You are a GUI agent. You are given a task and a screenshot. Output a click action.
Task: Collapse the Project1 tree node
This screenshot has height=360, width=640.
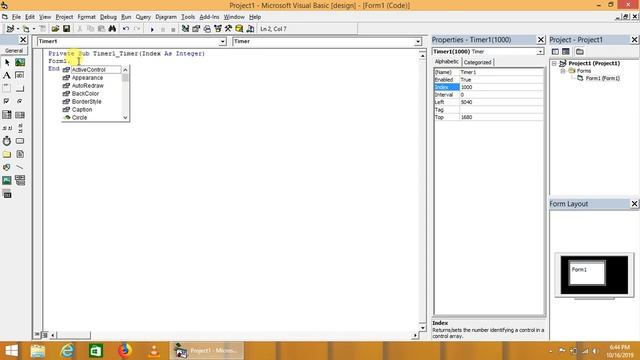tap(554, 64)
